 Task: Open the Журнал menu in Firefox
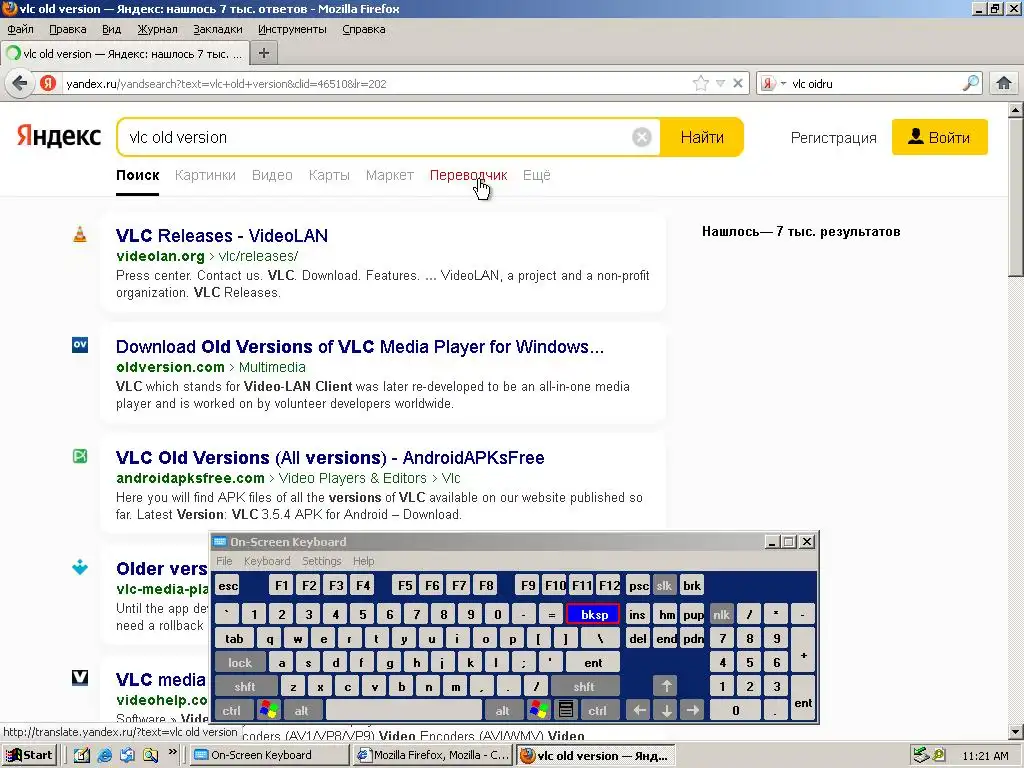[157, 29]
